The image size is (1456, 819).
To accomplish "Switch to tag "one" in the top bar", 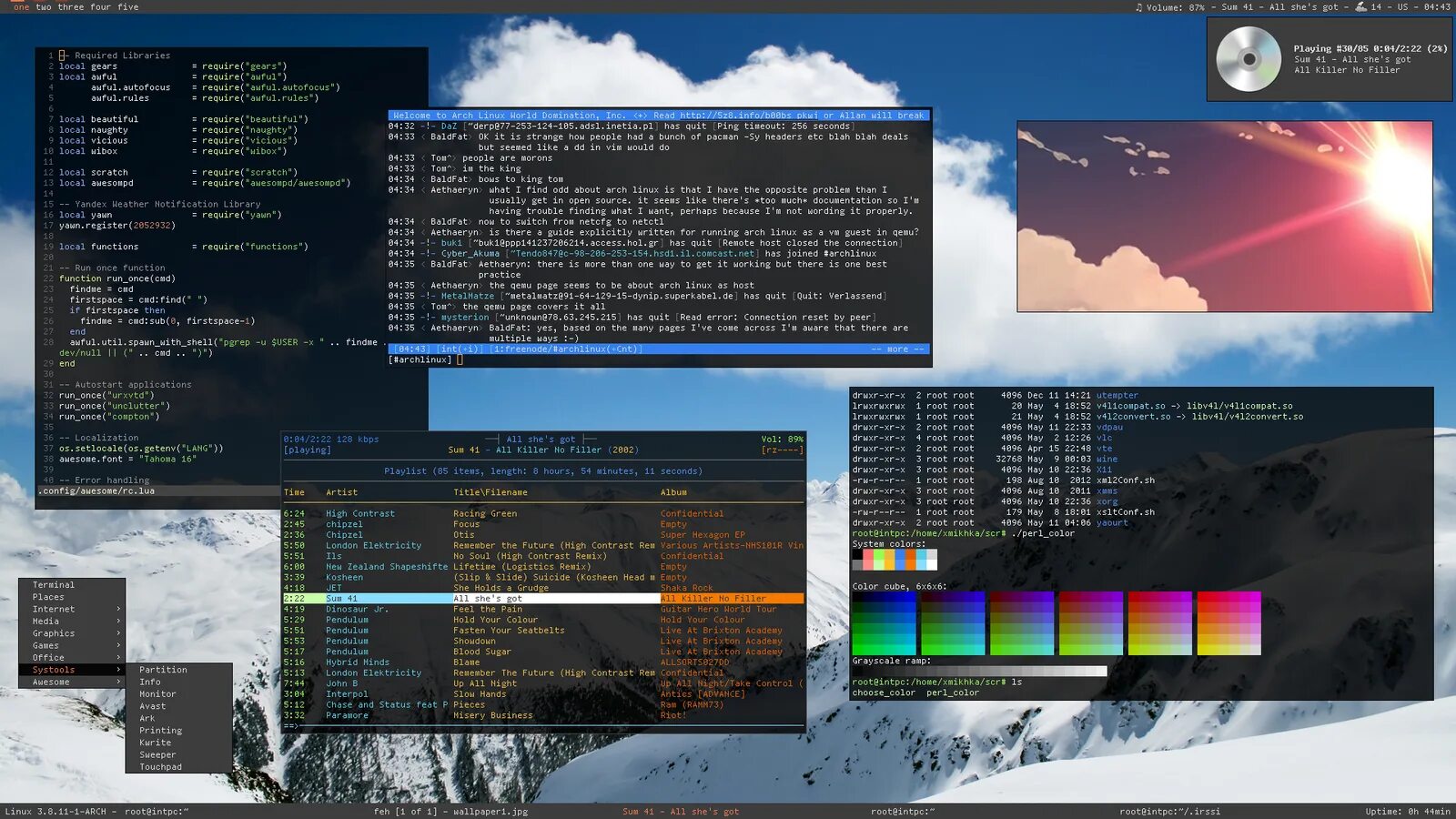I will tap(21, 7).
